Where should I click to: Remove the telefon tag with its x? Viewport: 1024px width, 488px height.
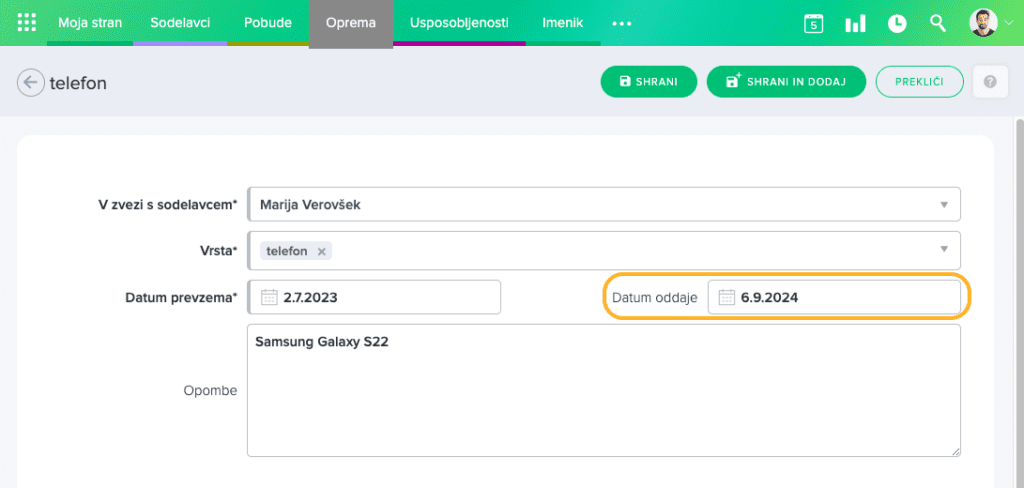[321, 252]
